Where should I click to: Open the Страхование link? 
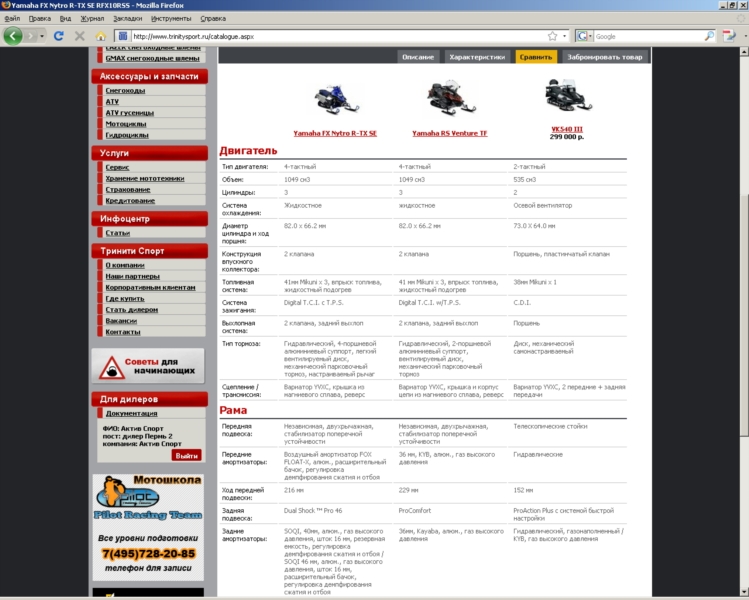point(128,190)
